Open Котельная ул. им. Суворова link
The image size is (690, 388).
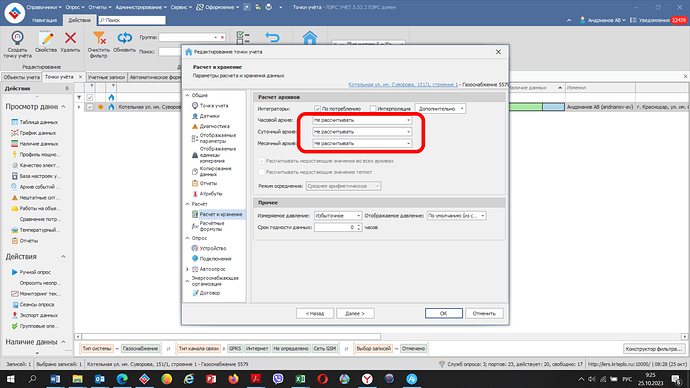pos(403,84)
